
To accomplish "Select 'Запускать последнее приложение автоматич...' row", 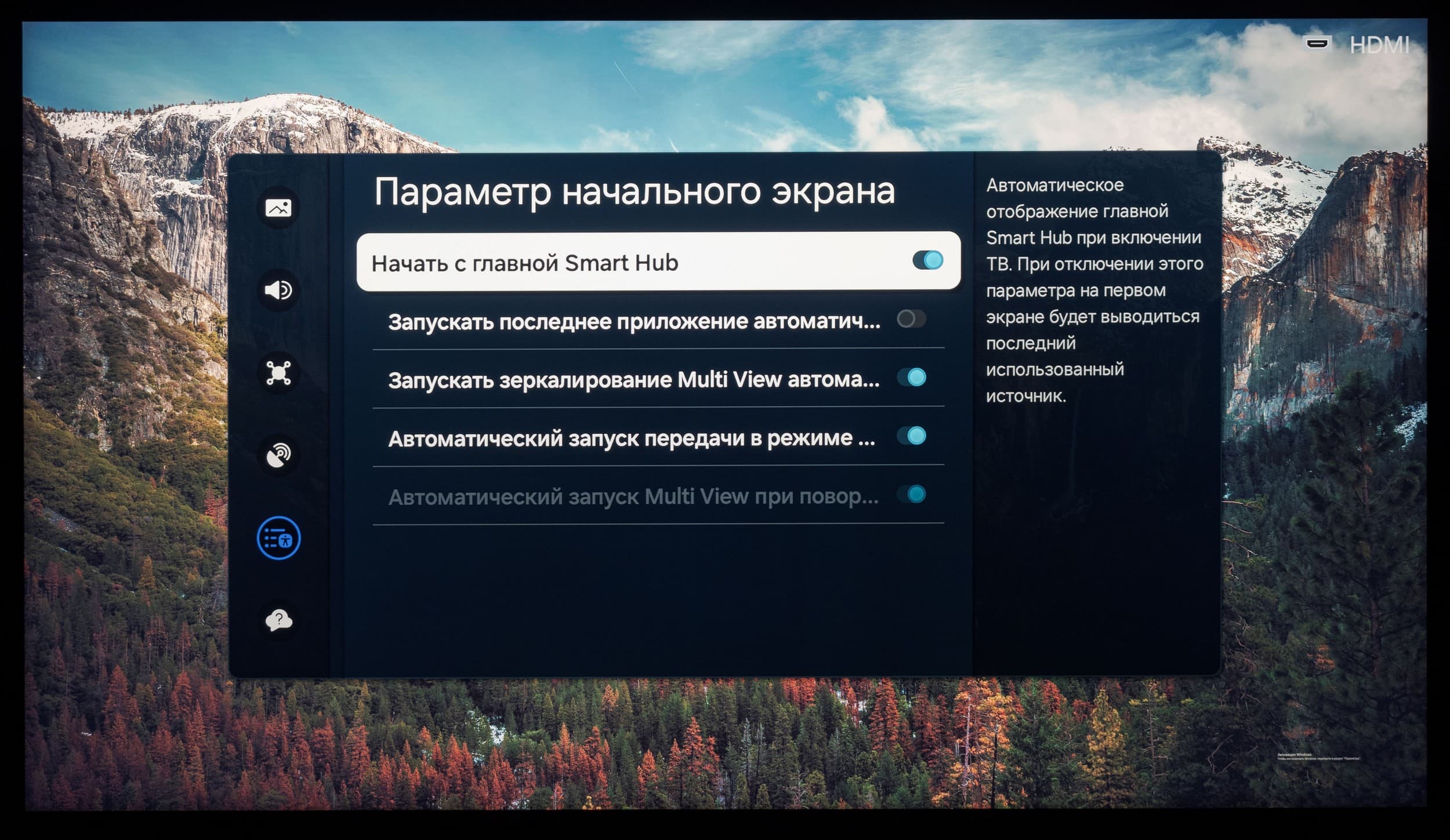I will (633, 322).
